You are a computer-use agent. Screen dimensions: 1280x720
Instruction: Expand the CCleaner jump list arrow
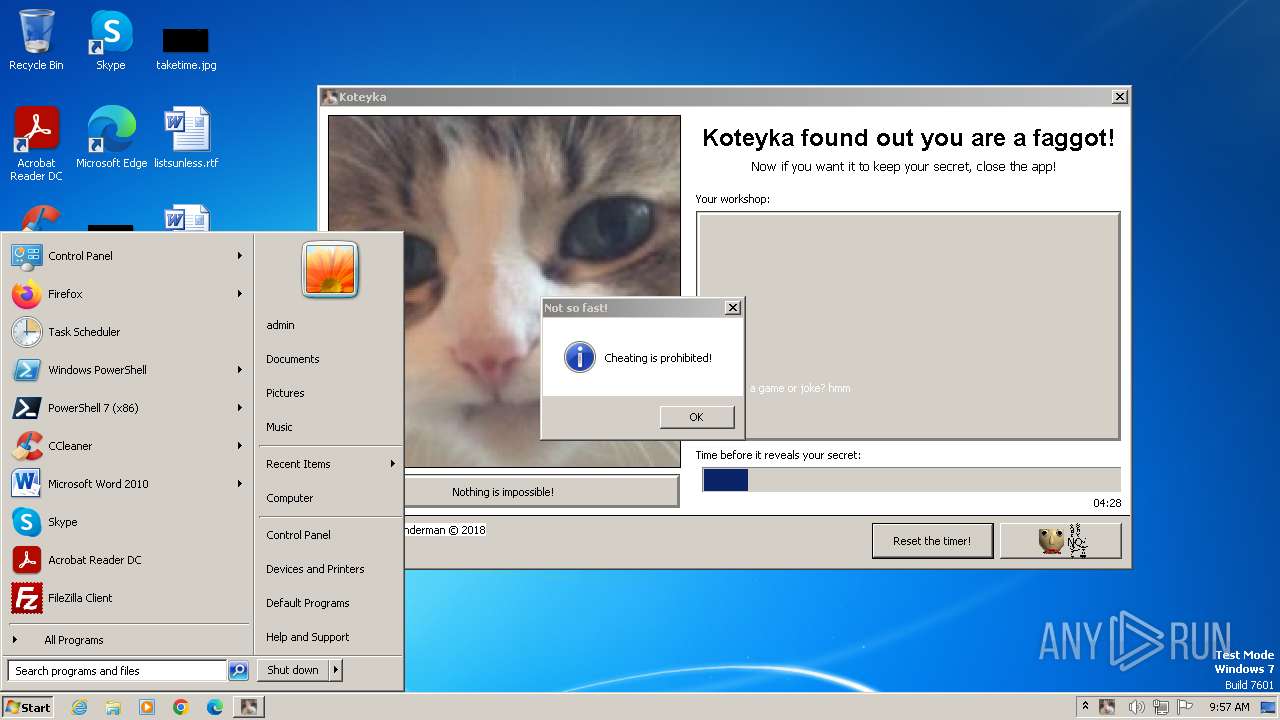[x=240, y=446]
